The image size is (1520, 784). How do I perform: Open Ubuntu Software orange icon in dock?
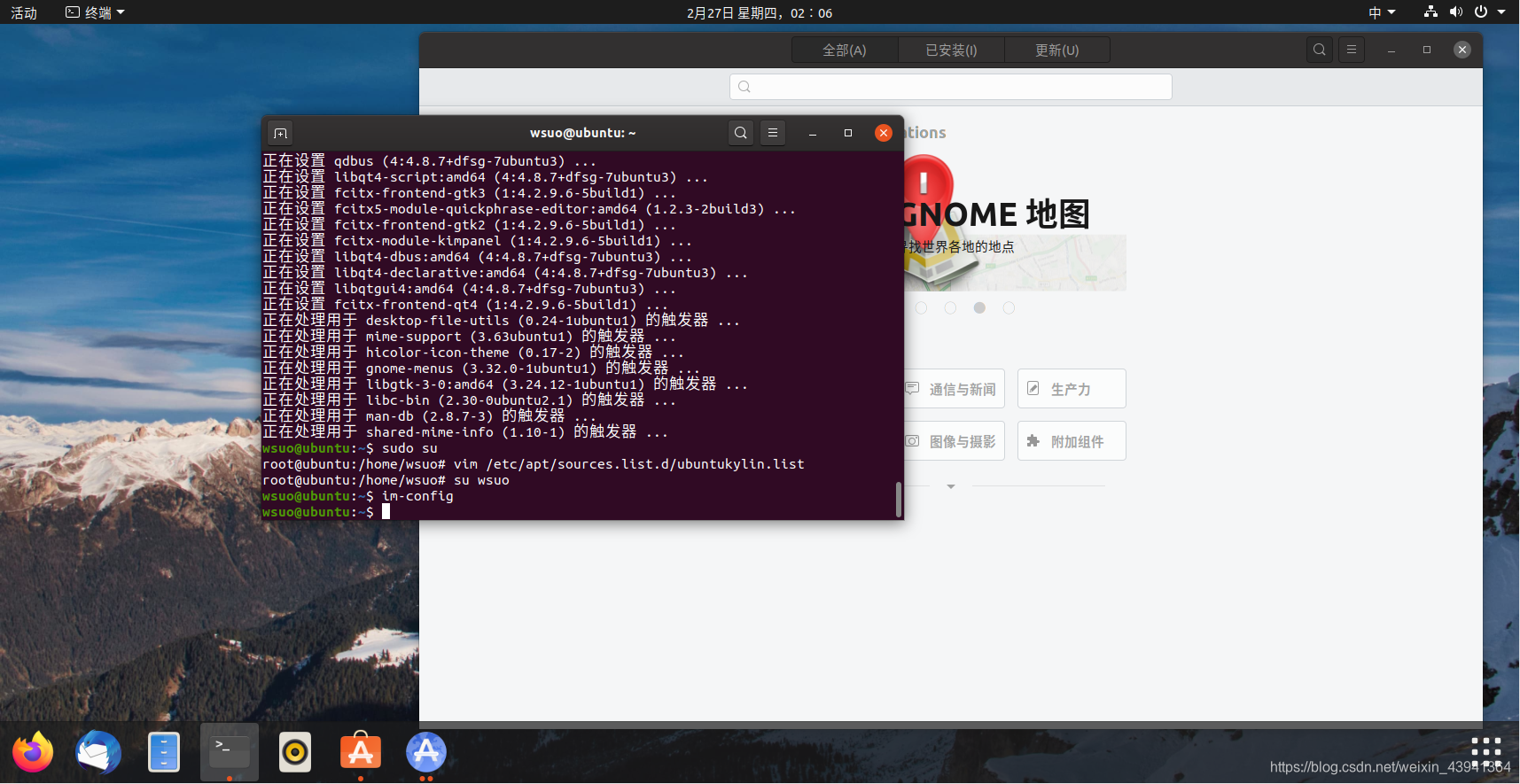361,752
